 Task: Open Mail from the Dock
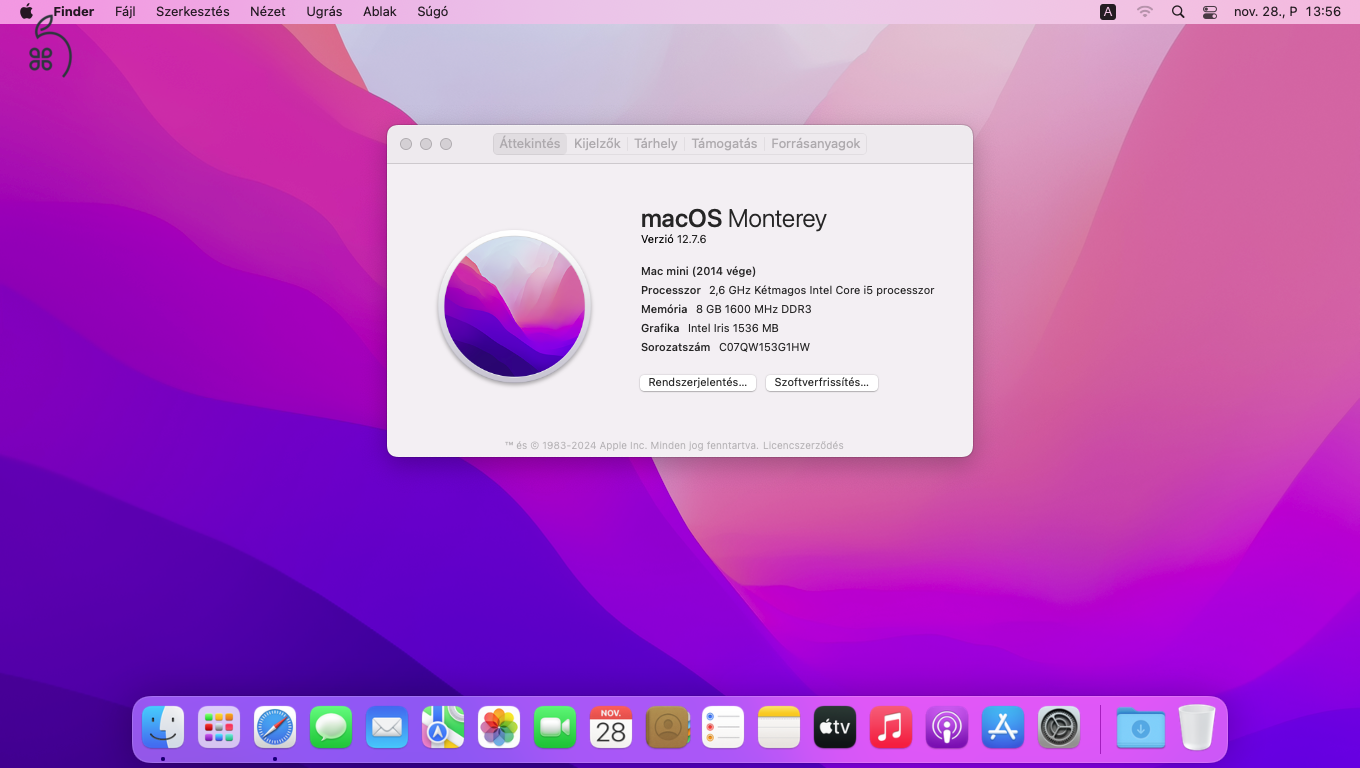pyautogui.click(x=387, y=727)
